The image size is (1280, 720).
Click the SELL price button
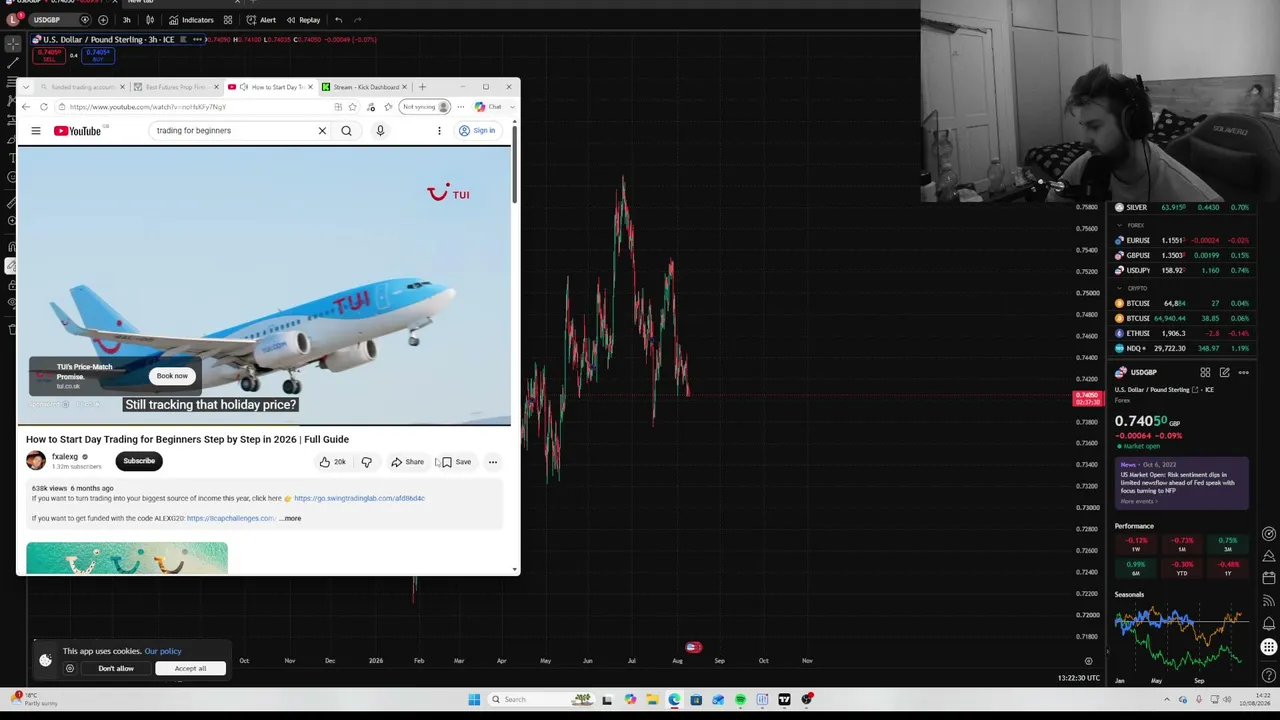pos(49,55)
